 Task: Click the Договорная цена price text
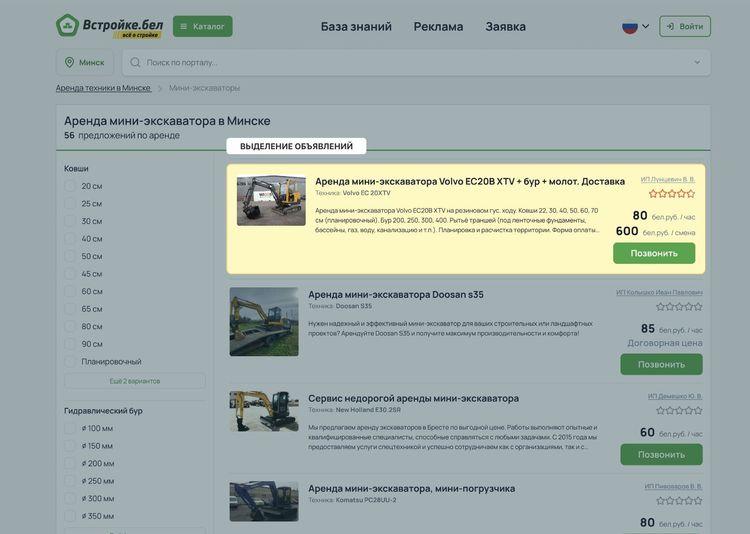[665, 343]
